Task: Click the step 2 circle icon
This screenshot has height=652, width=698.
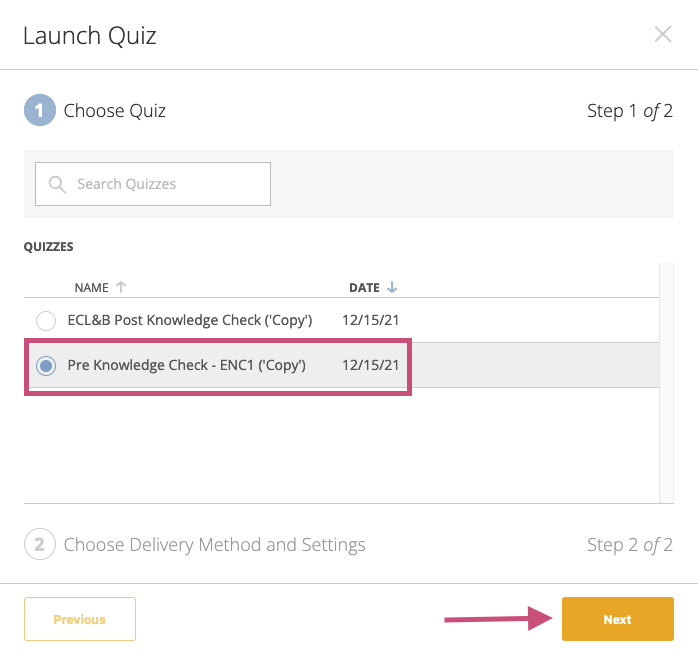Action: pos(40,544)
